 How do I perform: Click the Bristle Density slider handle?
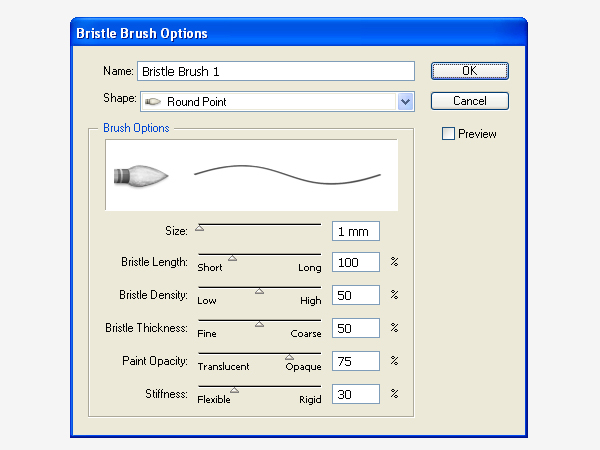coord(259,291)
